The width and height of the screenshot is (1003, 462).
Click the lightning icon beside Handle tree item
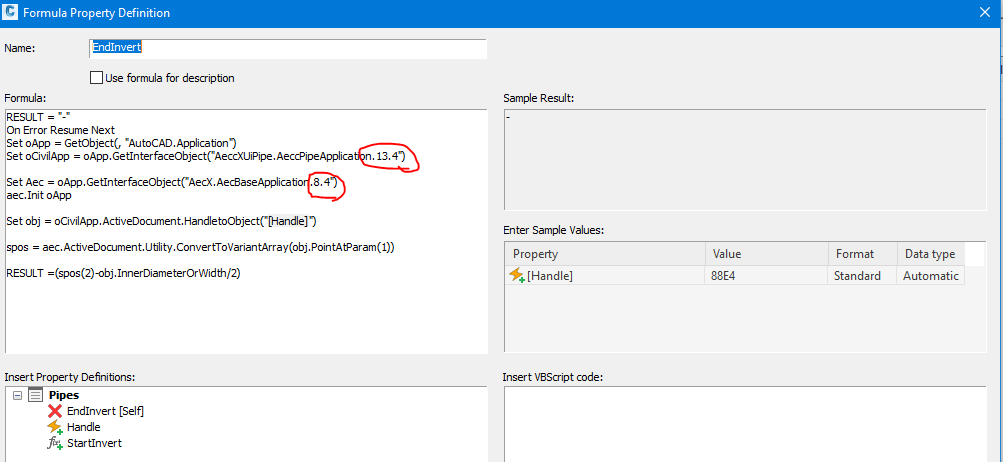(55, 427)
